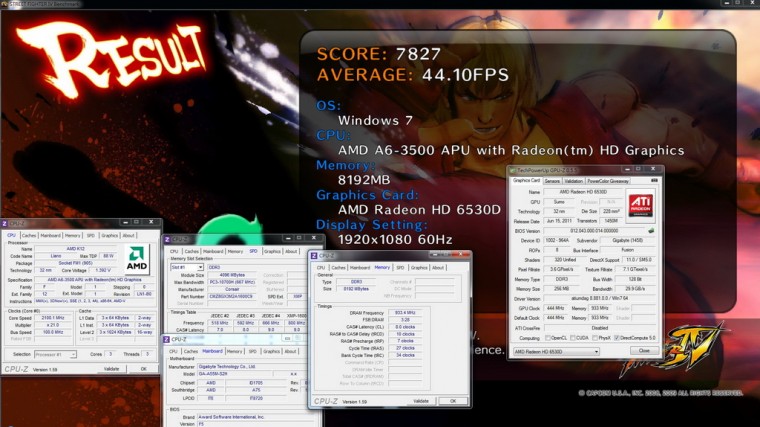Click the GPU-Z title bar icon
The image size is (760, 427).
pyautogui.click(x=514, y=170)
